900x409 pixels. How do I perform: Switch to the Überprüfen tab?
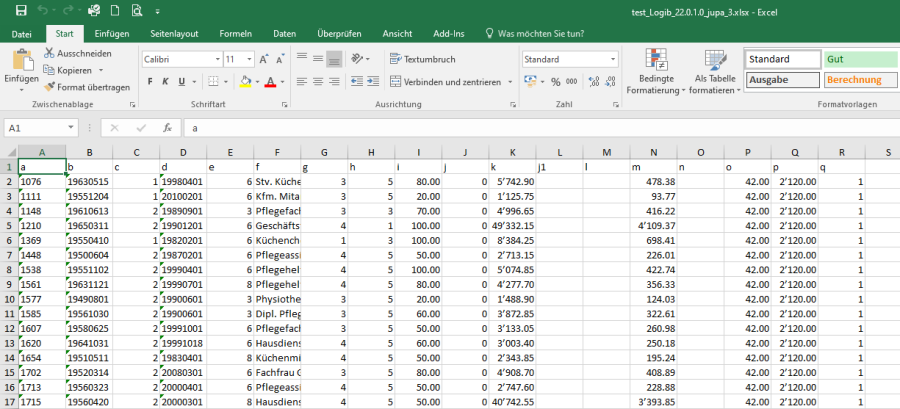(338, 34)
